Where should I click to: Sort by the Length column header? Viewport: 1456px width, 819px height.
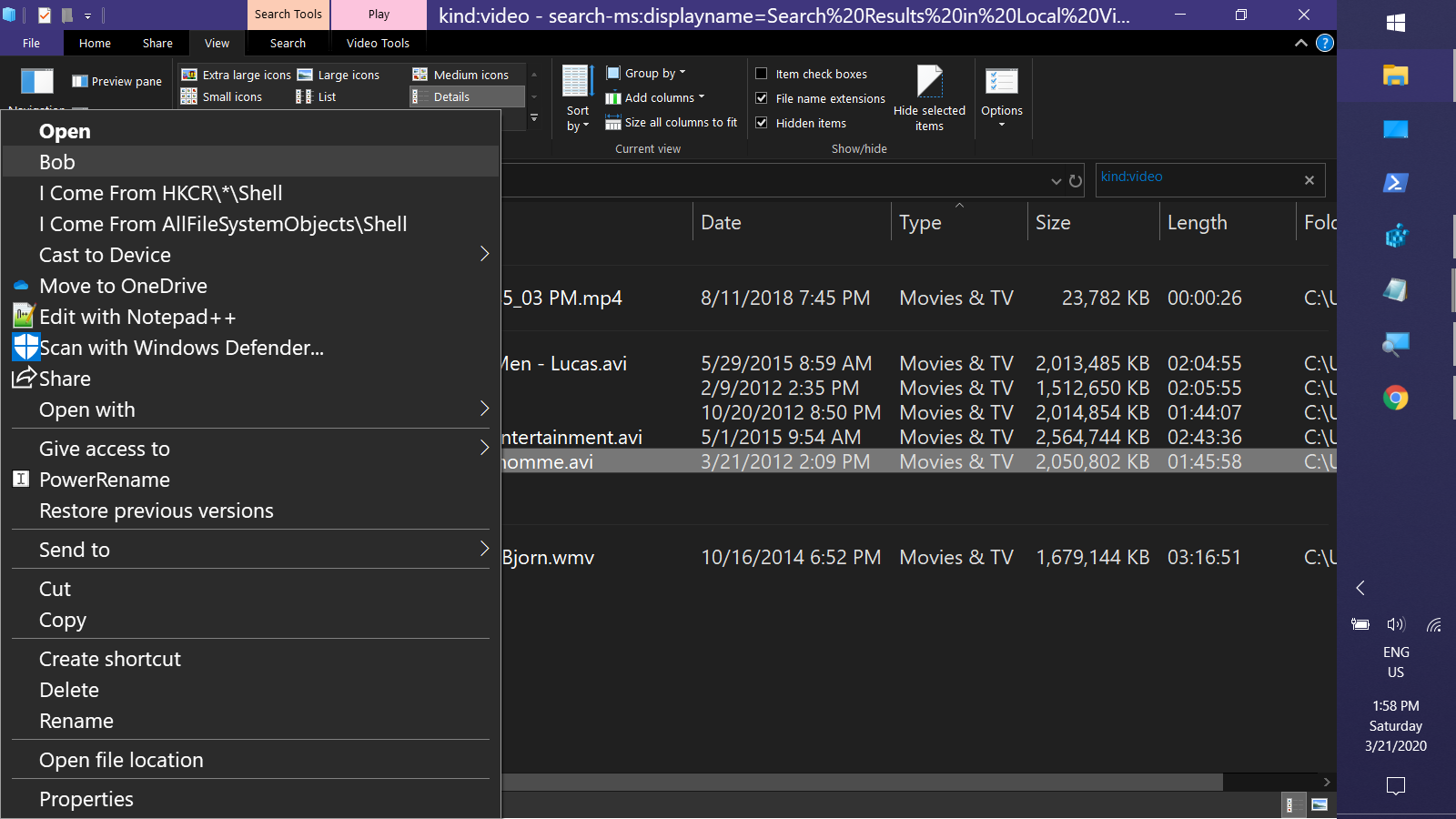pyautogui.click(x=1227, y=222)
